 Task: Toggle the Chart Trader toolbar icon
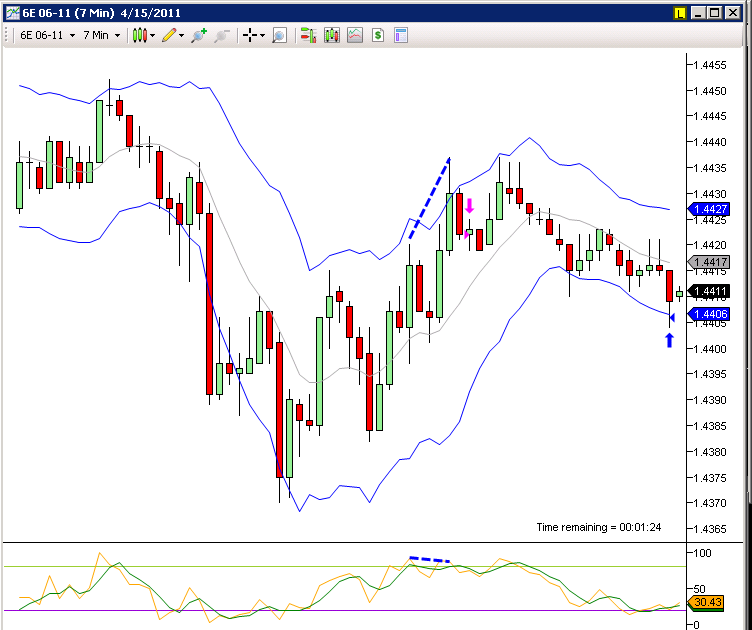(x=308, y=35)
